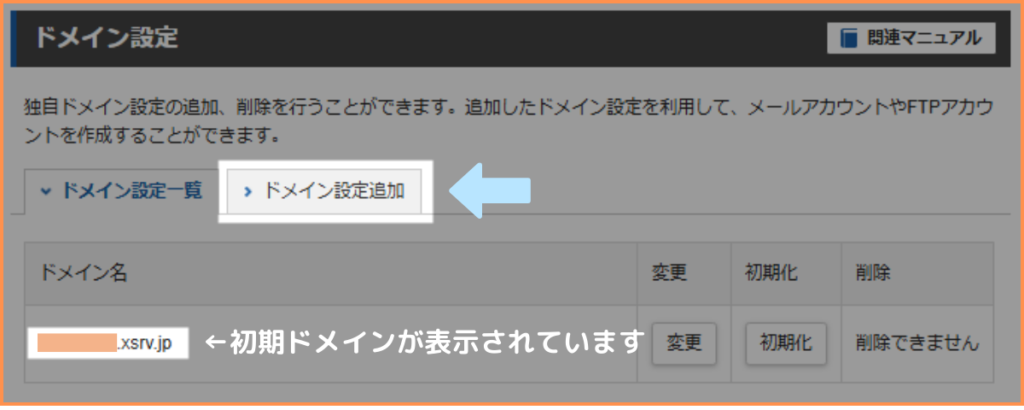Click the 初期化 button for xsrv.jp

click(x=786, y=343)
